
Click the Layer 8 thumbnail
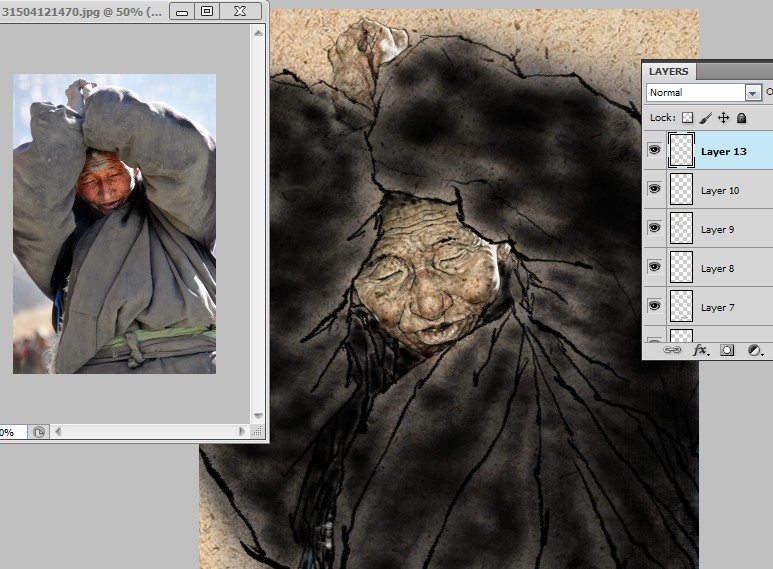681,267
